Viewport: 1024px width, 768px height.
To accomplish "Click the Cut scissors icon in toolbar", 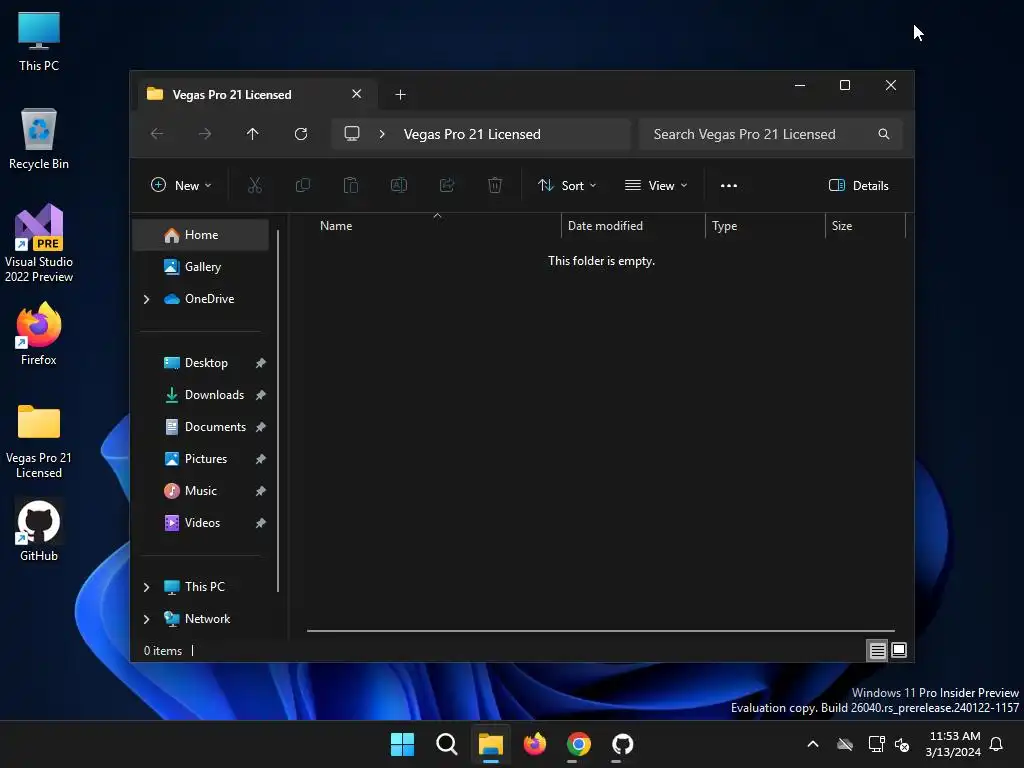I will (x=255, y=186).
